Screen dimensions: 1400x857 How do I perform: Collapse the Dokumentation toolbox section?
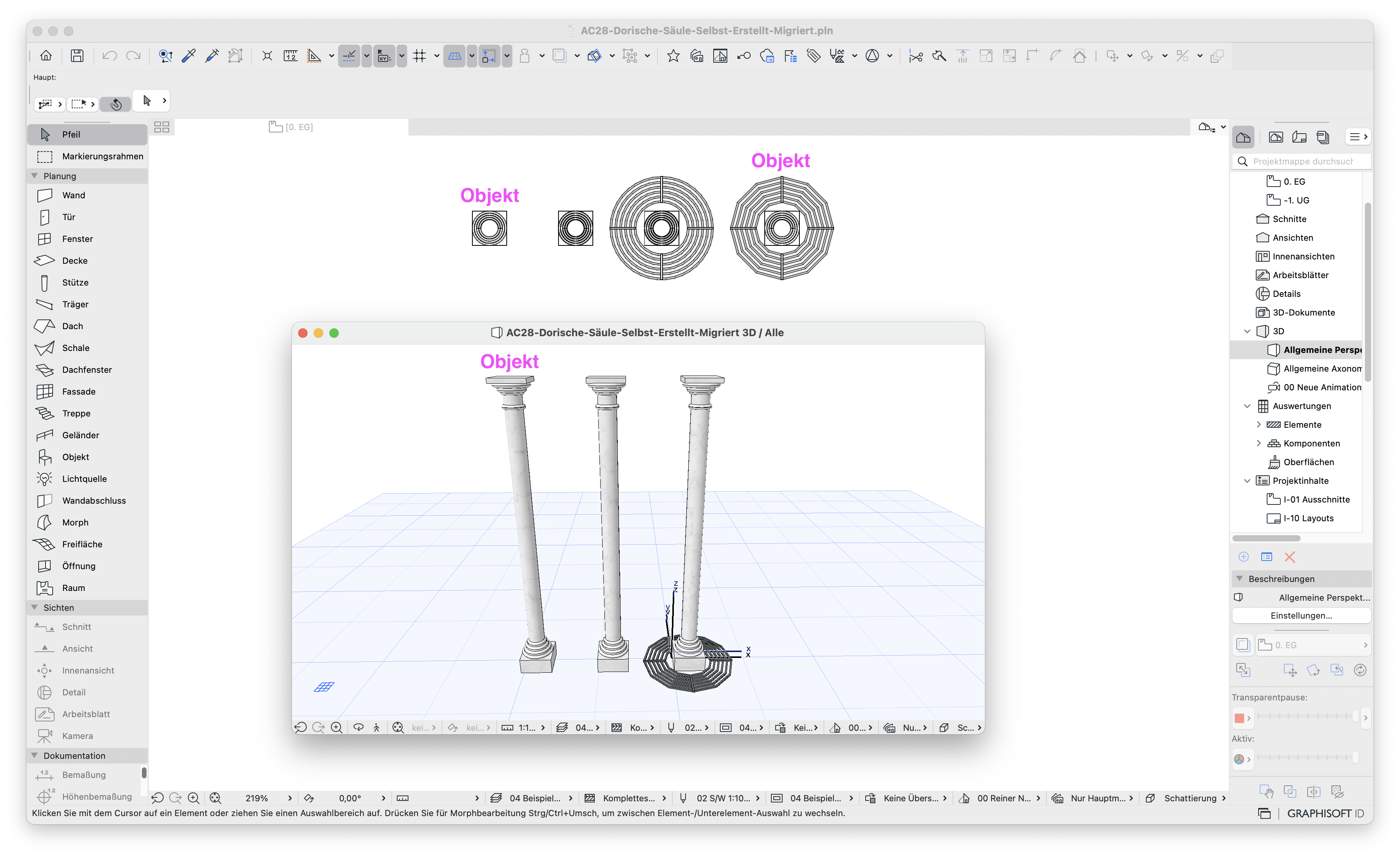(35, 755)
